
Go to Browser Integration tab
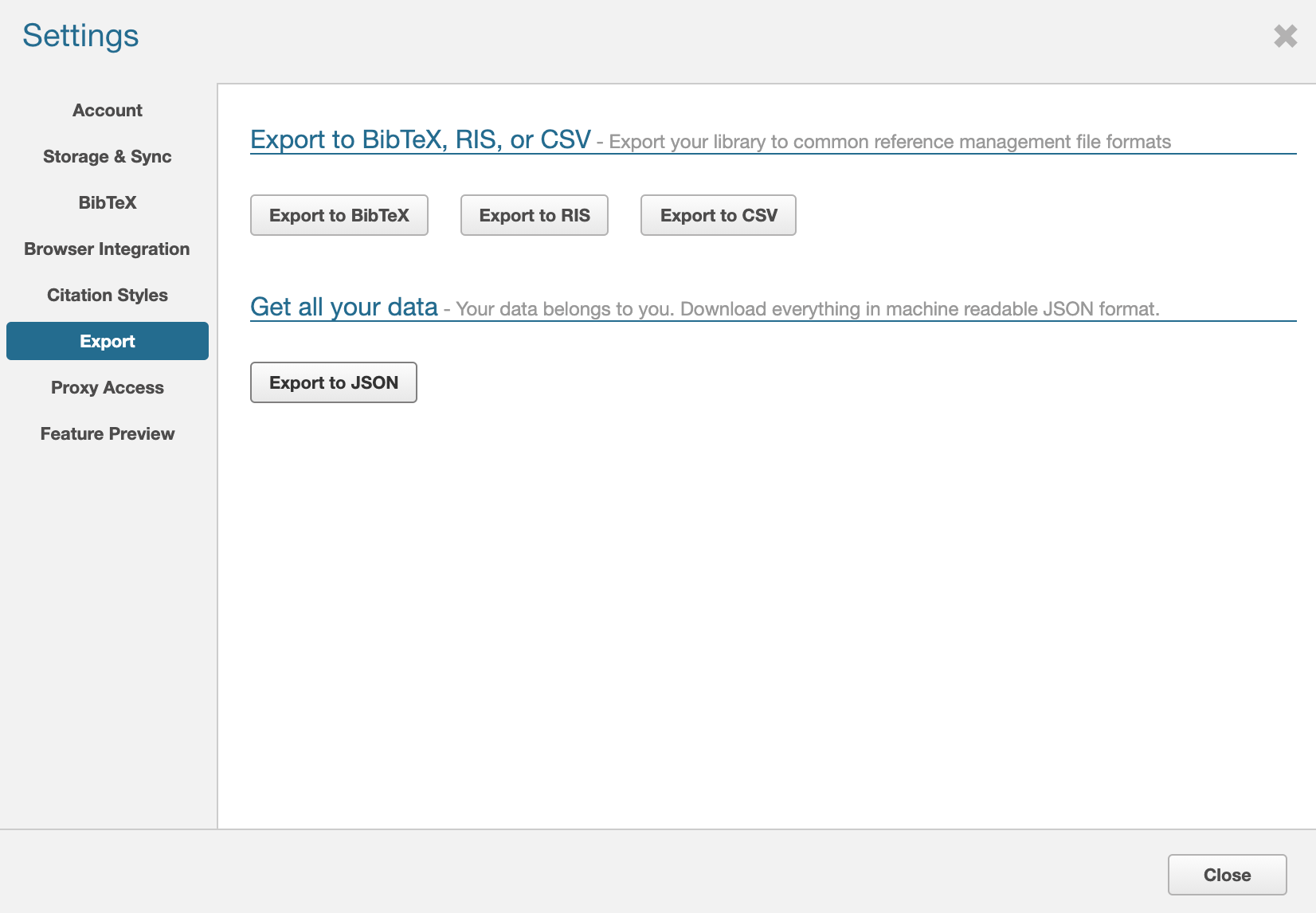(108, 249)
